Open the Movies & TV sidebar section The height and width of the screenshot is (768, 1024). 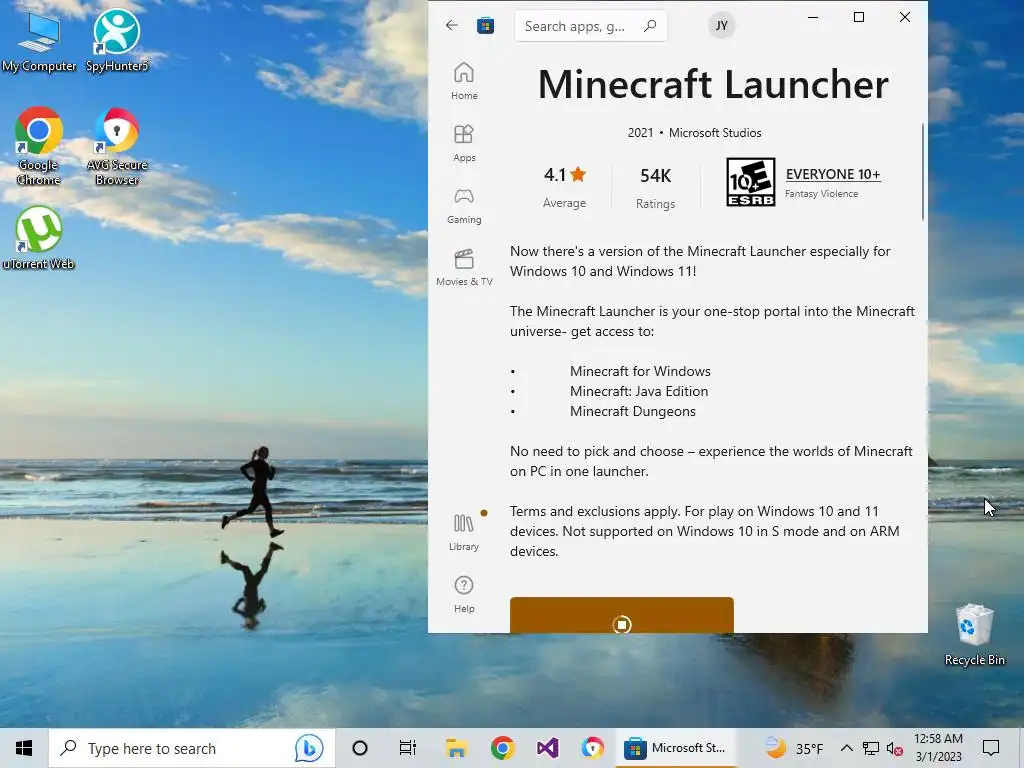(464, 267)
